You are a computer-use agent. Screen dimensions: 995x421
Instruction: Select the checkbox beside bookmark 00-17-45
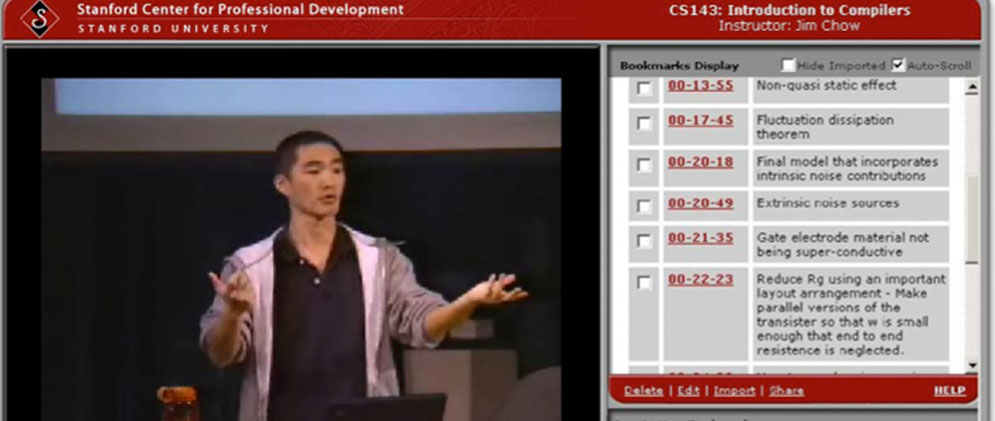point(645,123)
